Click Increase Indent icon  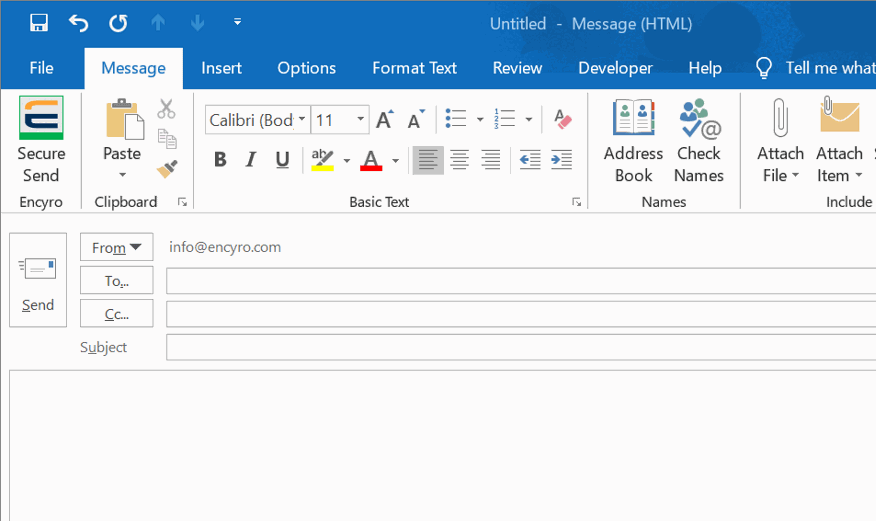(x=561, y=160)
